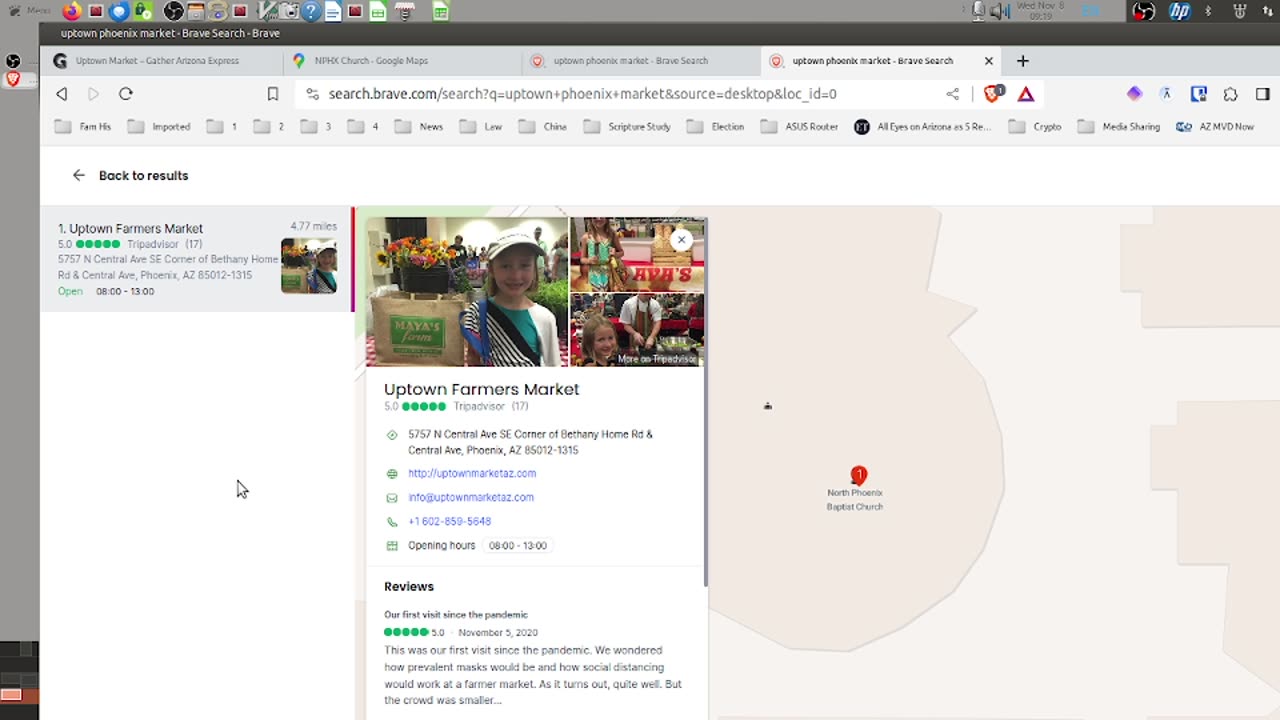Open site settings icon in address bar
The height and width of the screenshot is (720, 1280).
click(x=312, y=94)
